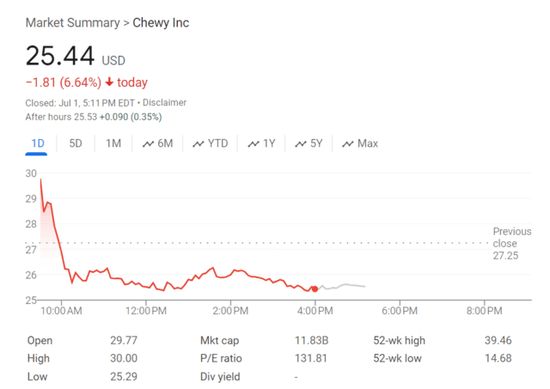Select the 1D time range tab
This screenshot has height=389, width=550.
pos(38,143)
